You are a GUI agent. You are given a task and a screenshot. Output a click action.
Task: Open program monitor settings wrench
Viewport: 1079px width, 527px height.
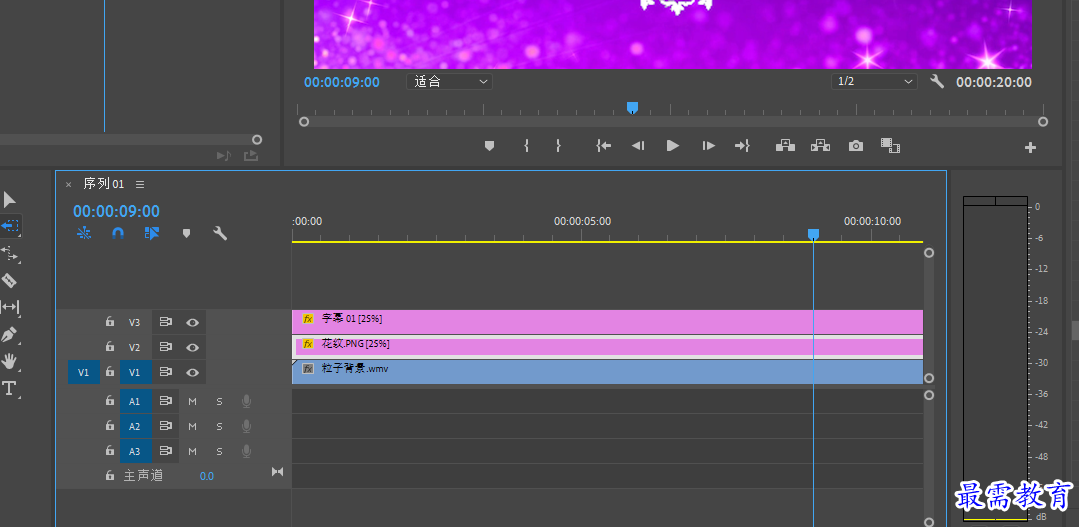937,81
